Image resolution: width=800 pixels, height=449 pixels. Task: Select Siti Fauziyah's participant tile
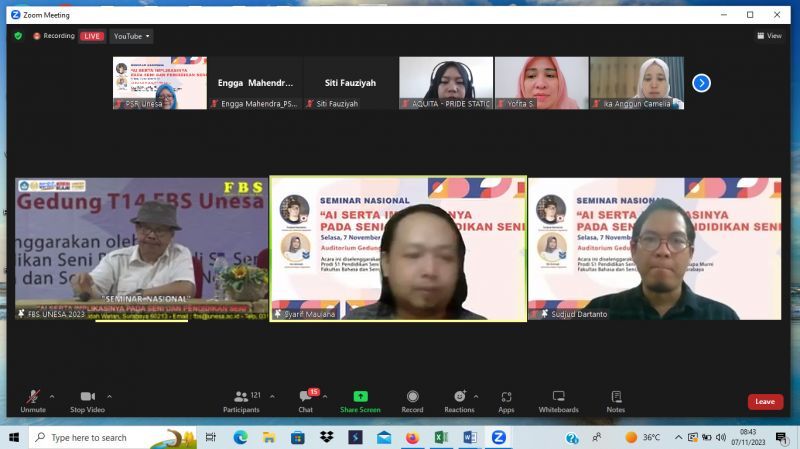tap(351, 83)
